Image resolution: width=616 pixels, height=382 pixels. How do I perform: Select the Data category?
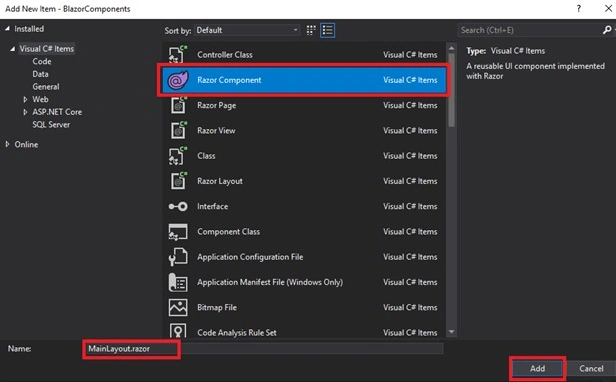click(40, 74)
